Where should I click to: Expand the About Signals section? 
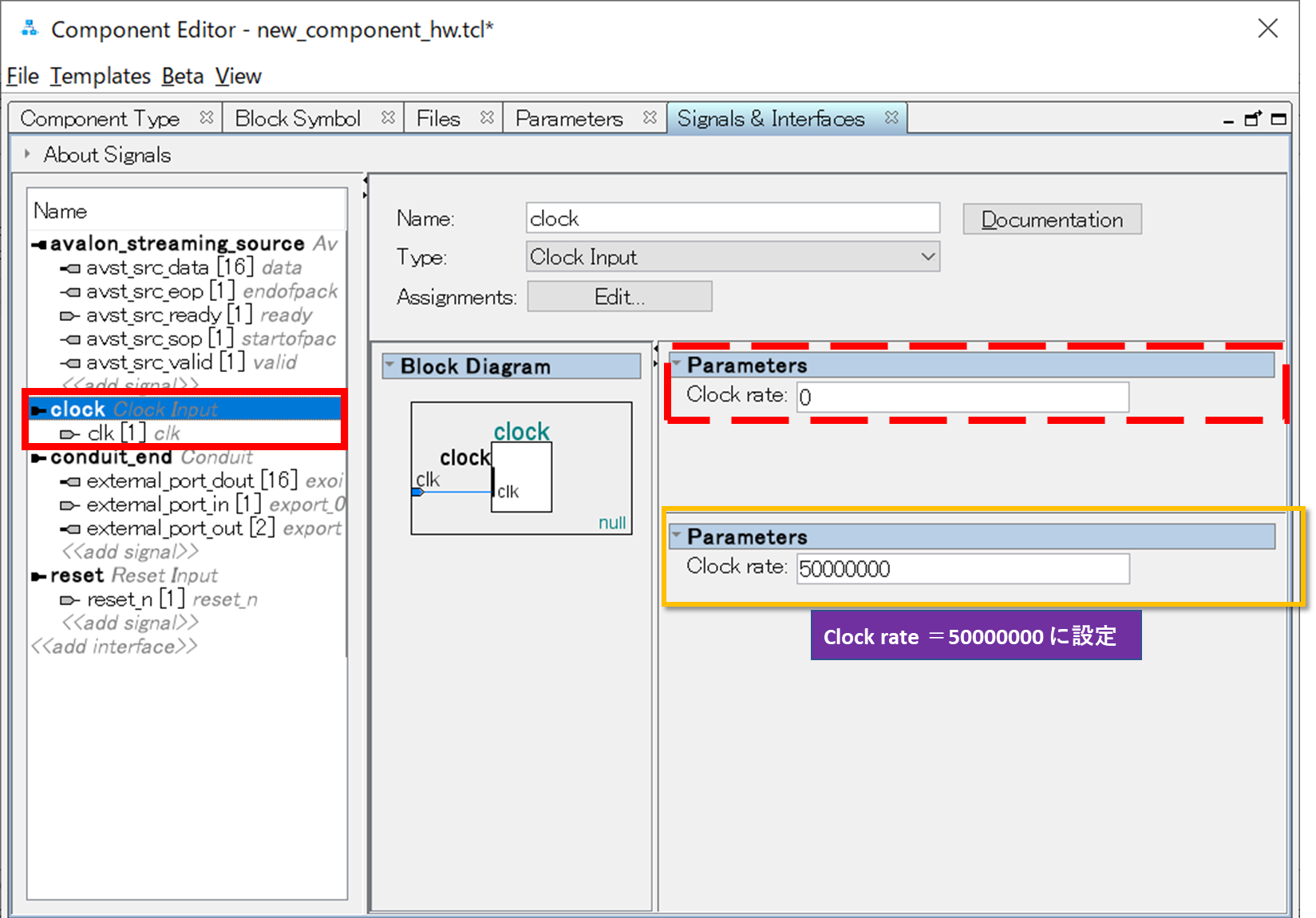[x=28, y=154]
